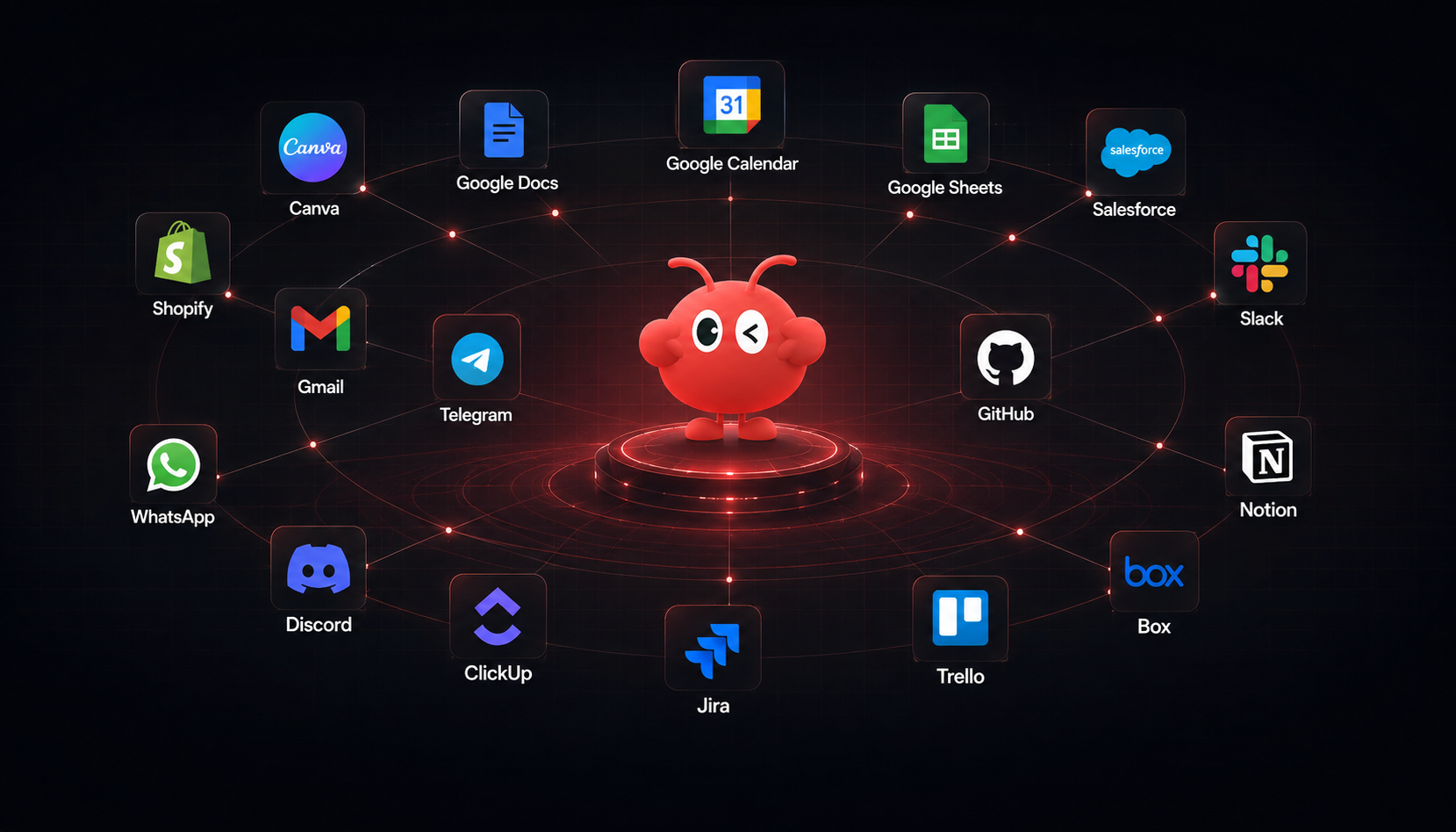This screenshot has height=832, width=1456.
Task: Select the Telegram paper plane icon
Action: 477,358
